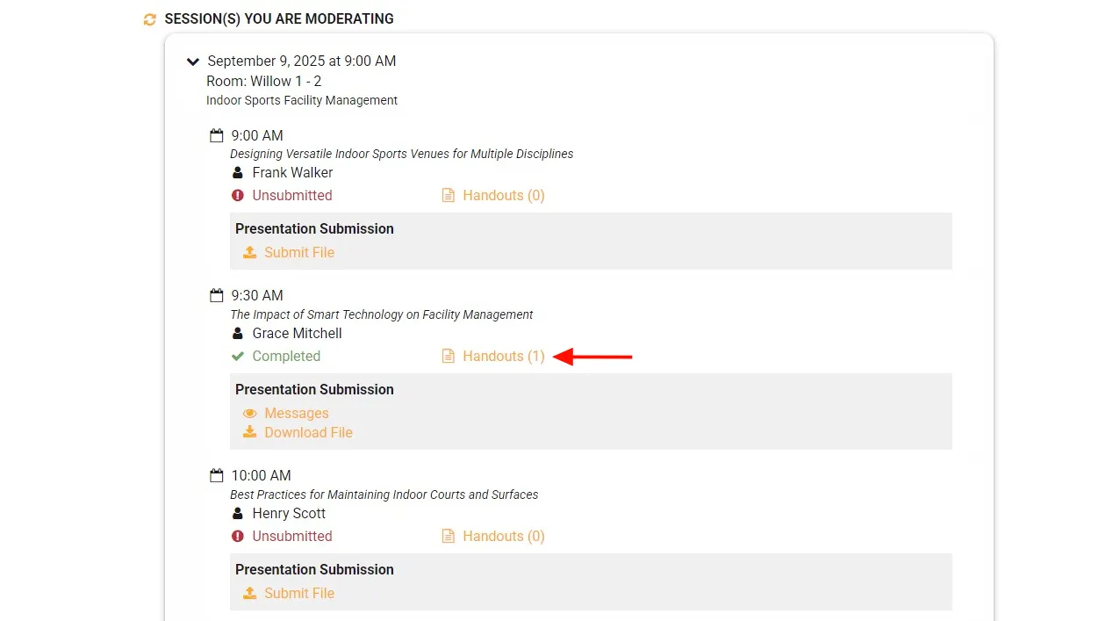The height and width of the screenshot is (621, 1120).
Task: Click the calendar icon next to 10:00 AM
Action: [x=216, y=475]
